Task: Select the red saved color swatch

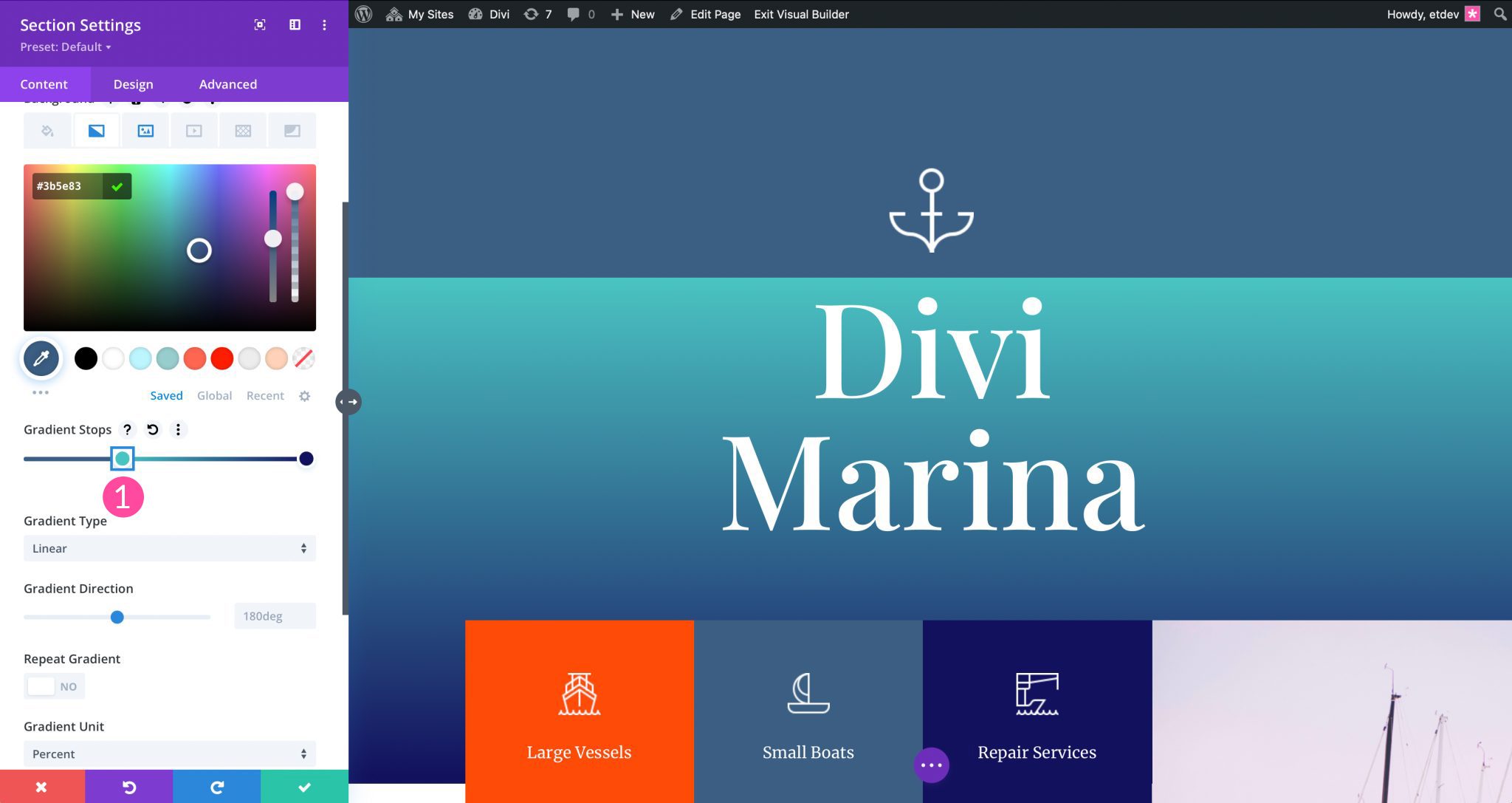Action: click(x=222, y=358)
